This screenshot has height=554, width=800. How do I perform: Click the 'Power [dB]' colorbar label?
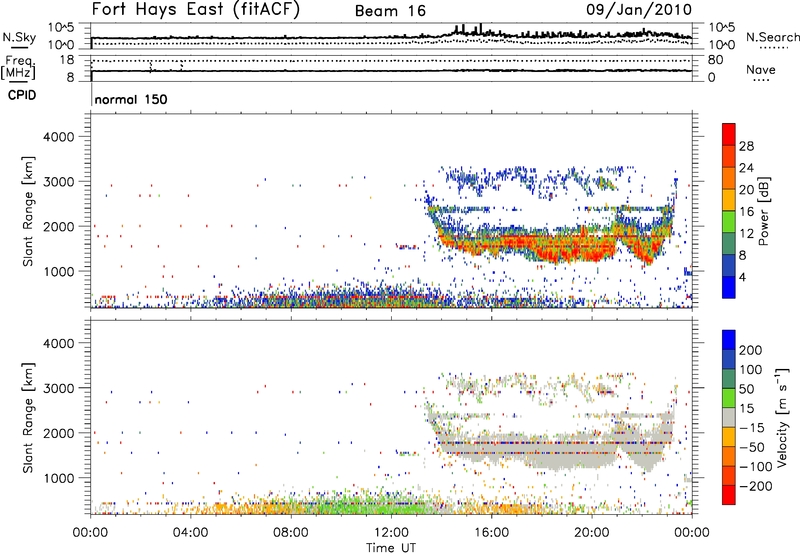point(764,211)
